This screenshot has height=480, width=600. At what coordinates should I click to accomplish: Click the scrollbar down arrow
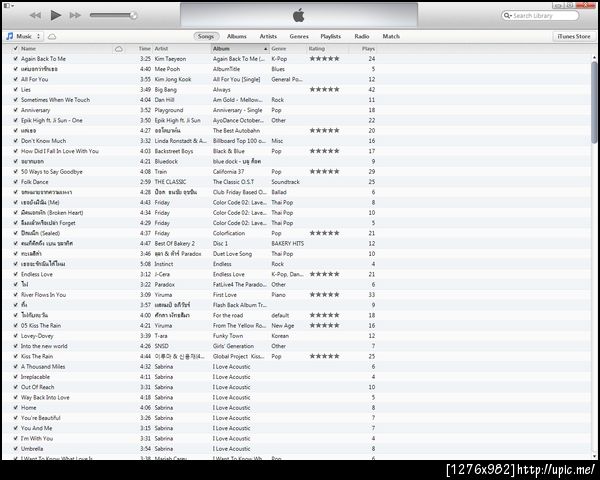tap(594, 456)
